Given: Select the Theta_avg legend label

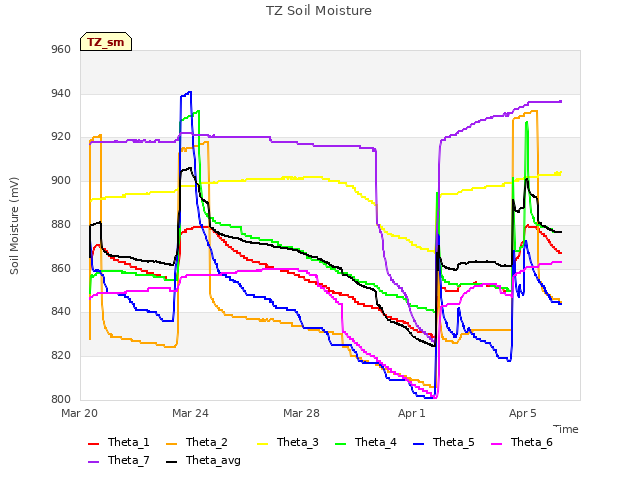Looking at the screenshot, I should tap(213, 460).
